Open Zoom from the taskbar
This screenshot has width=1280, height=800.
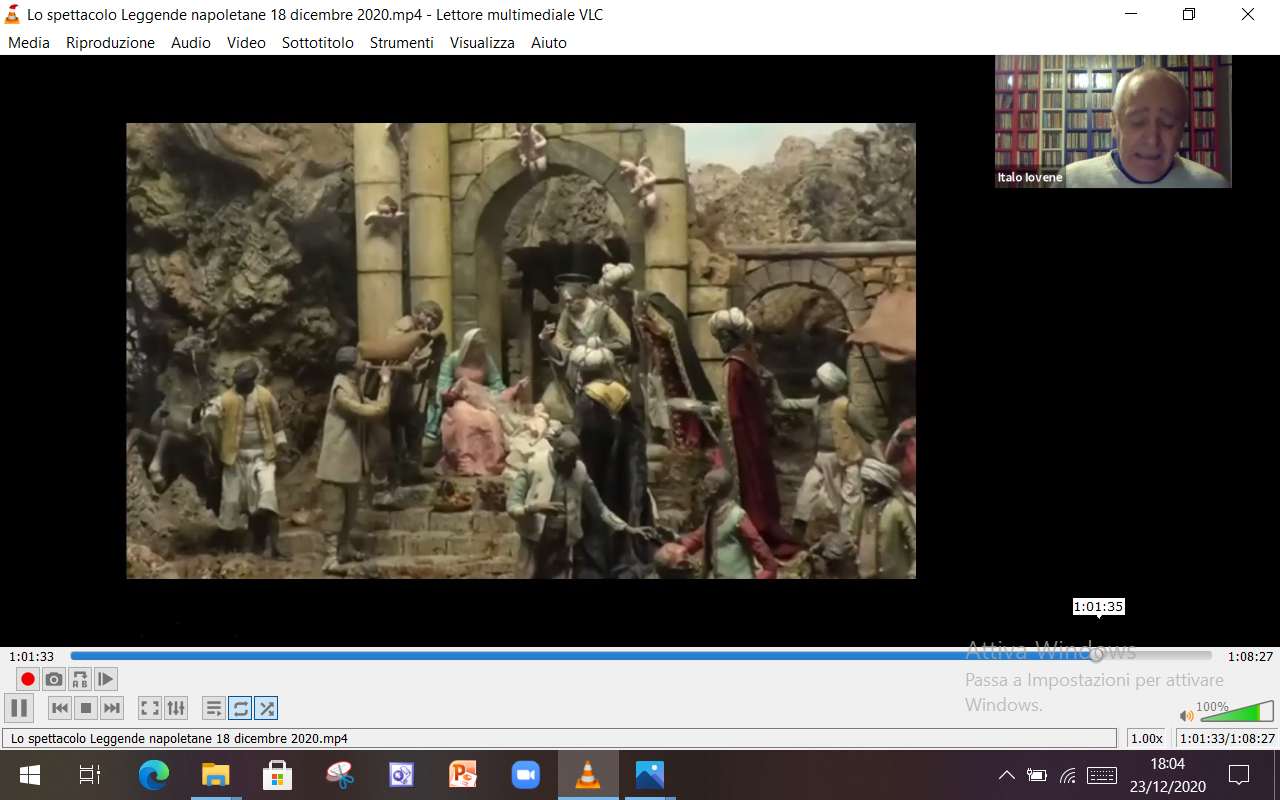pyautogui.click(x=526, y=775)
